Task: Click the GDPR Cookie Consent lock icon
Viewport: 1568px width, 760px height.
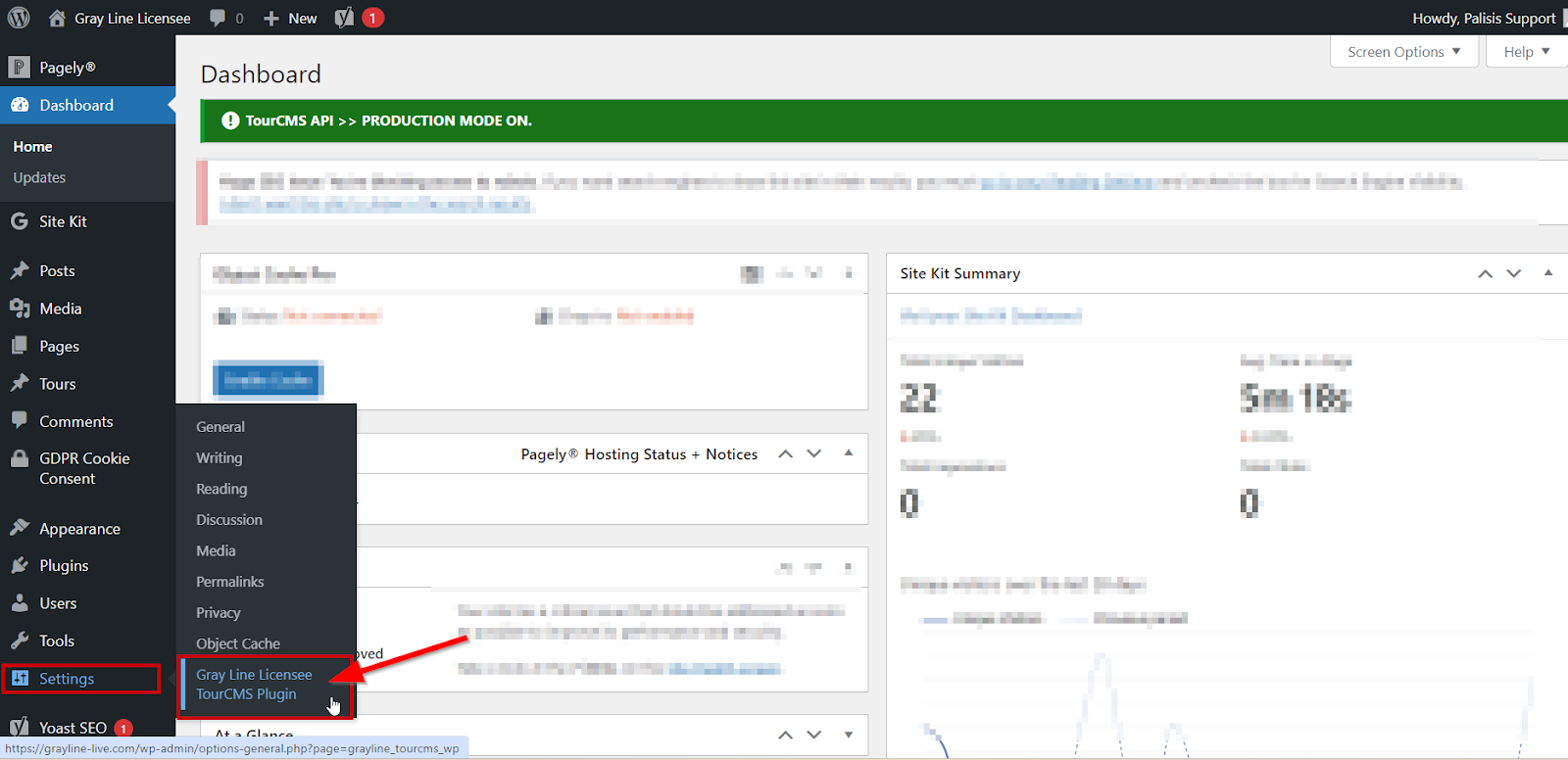Action: (19, 458)
